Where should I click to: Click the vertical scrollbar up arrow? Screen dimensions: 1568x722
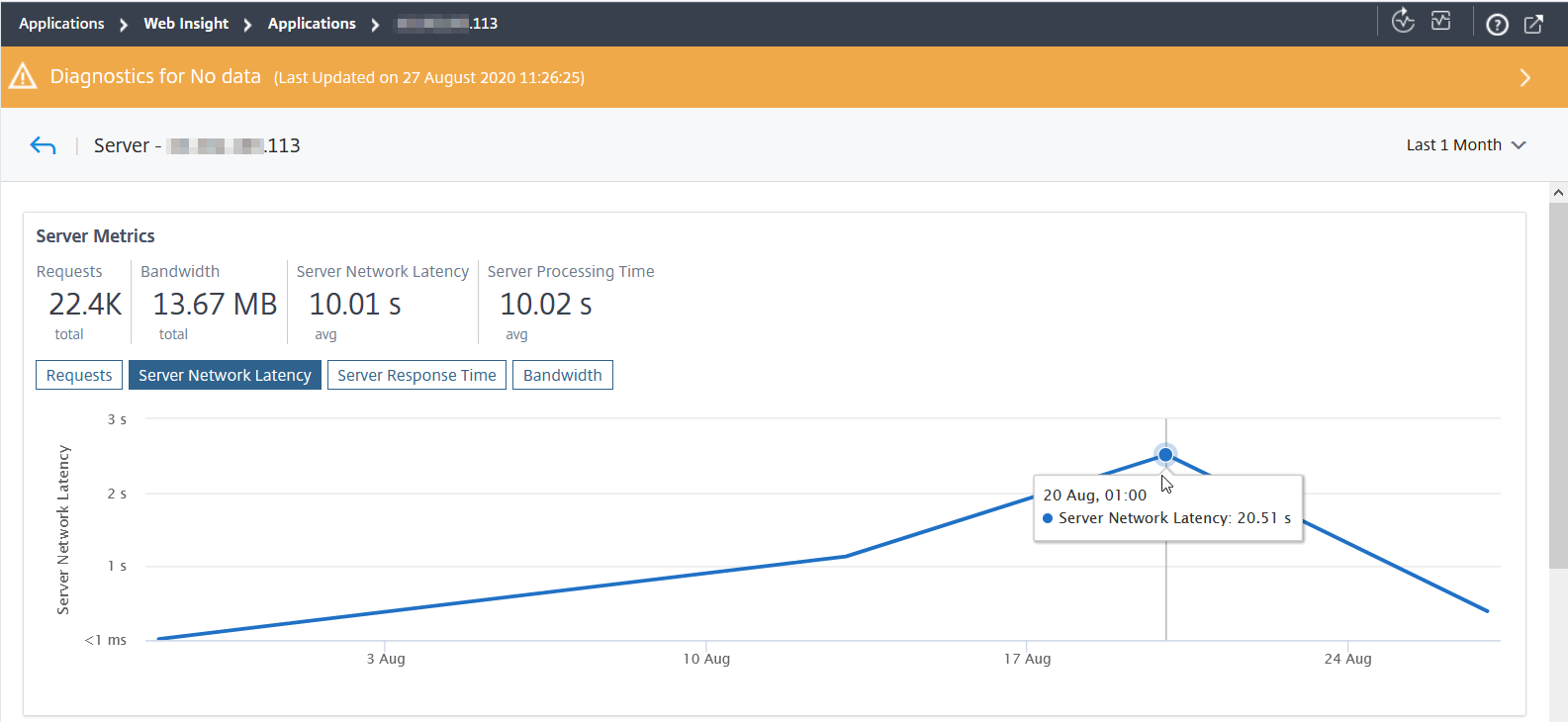(x=1558, y=193)
